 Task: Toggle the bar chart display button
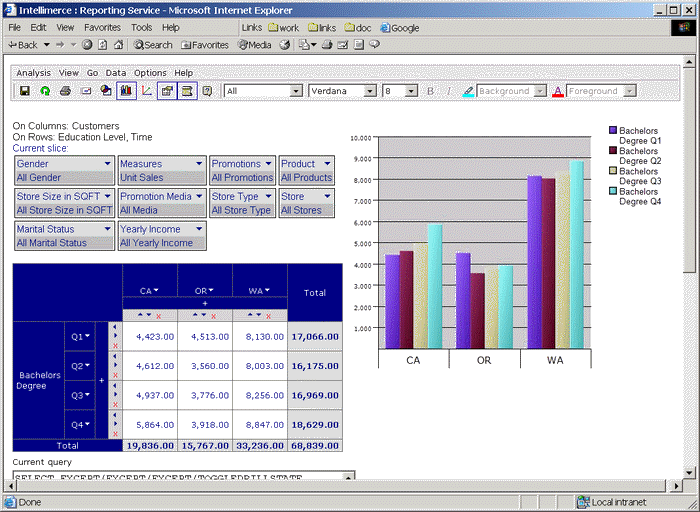pyautogui.click(x=126, y=91)
